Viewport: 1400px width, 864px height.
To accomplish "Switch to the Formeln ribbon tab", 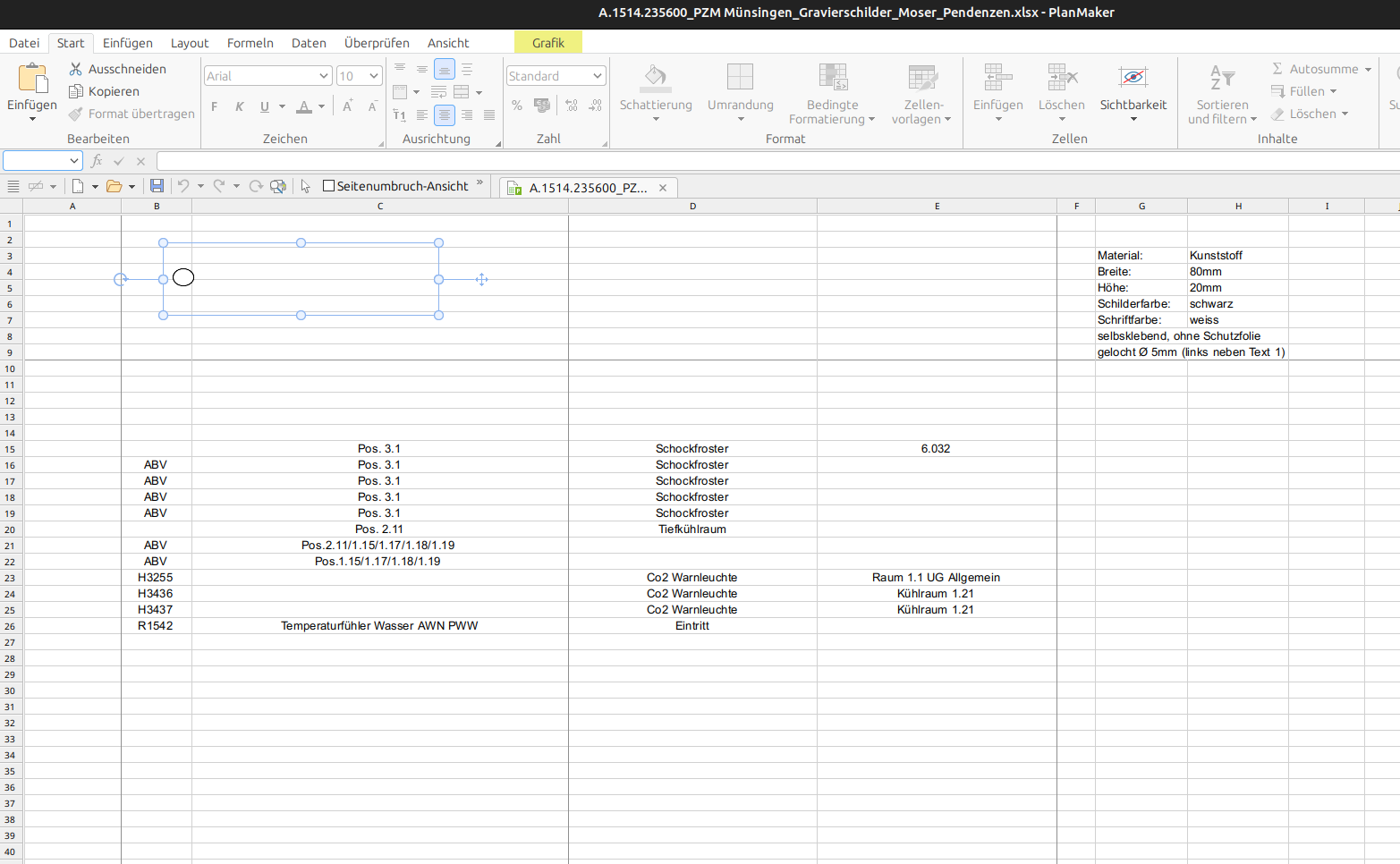I will 250,43.
